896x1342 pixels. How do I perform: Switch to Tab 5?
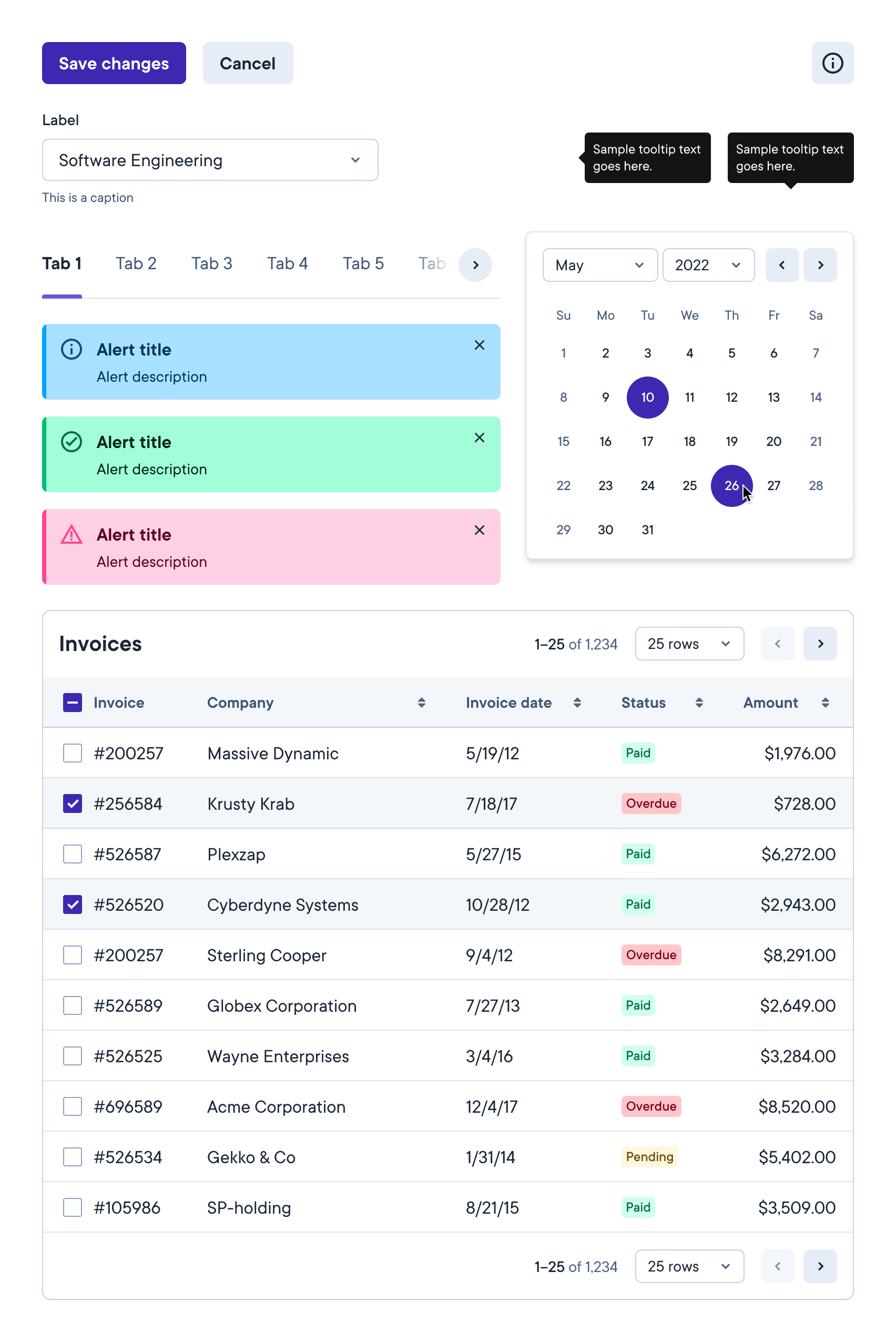(363, 263)
